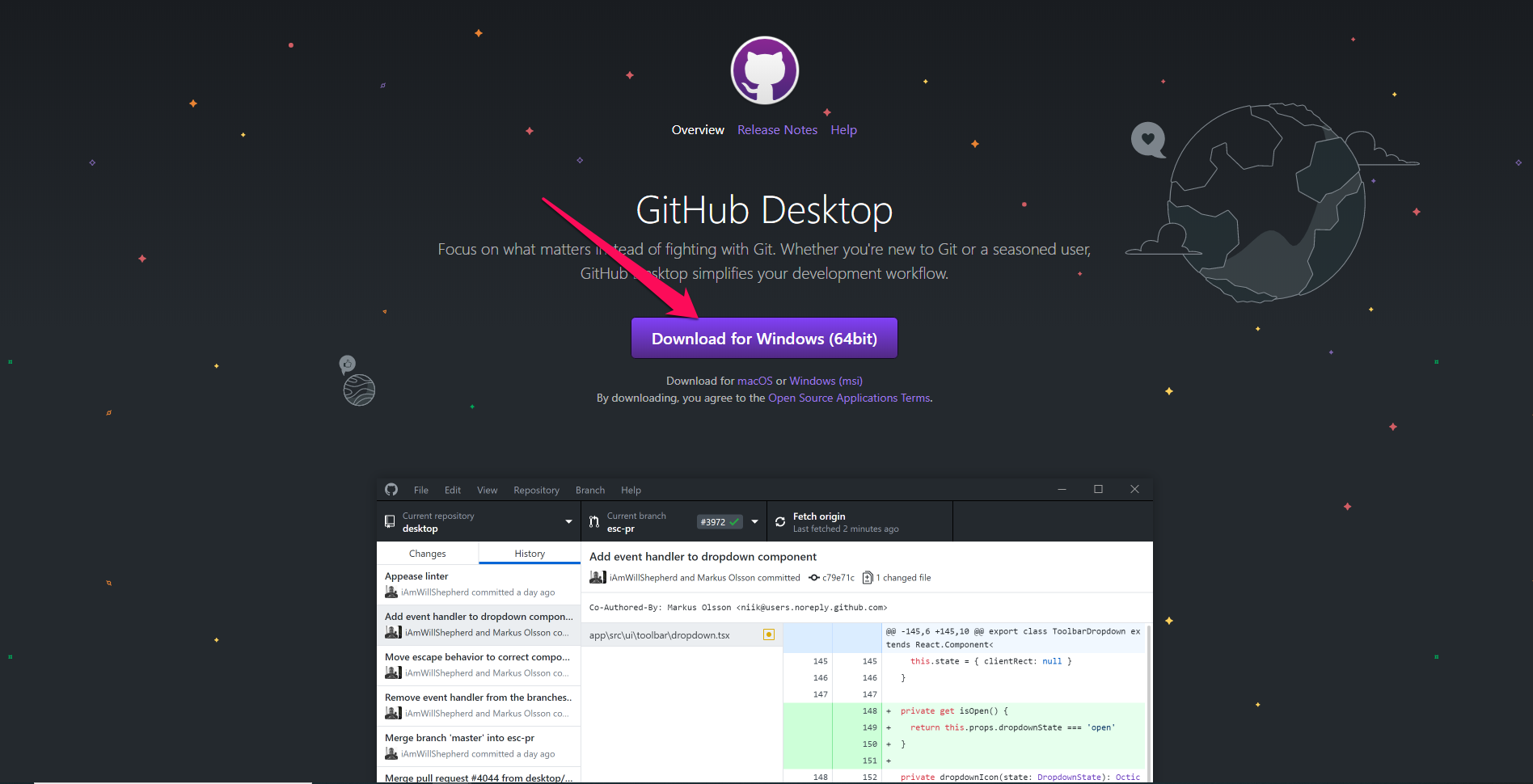
Task: Follow the macOS download link
Action: [755, 381]
